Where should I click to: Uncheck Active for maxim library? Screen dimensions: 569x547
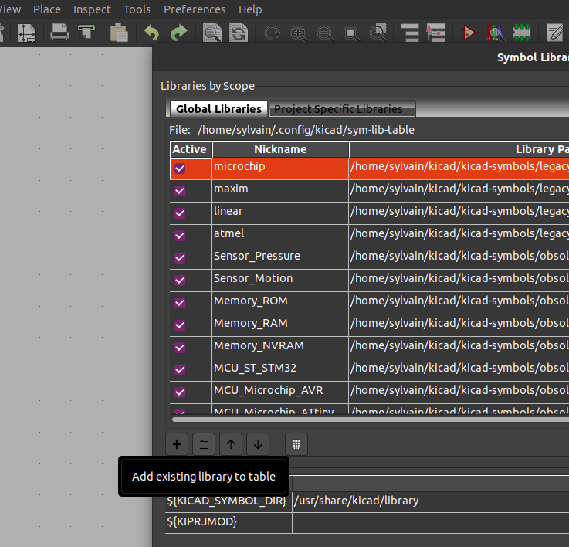click(x=180, y=191)
